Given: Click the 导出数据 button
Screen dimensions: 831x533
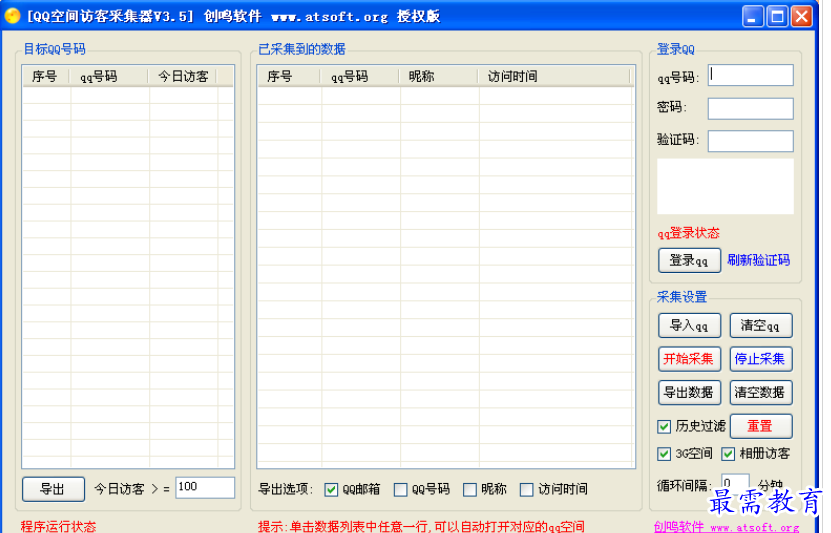Looking at the screenshot, I should (x=689, y=393).
